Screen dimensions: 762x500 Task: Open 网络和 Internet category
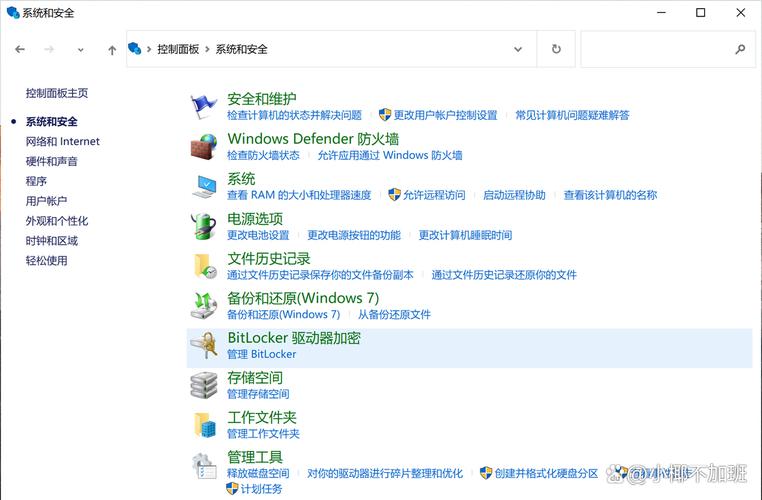(x=63, y=141)
